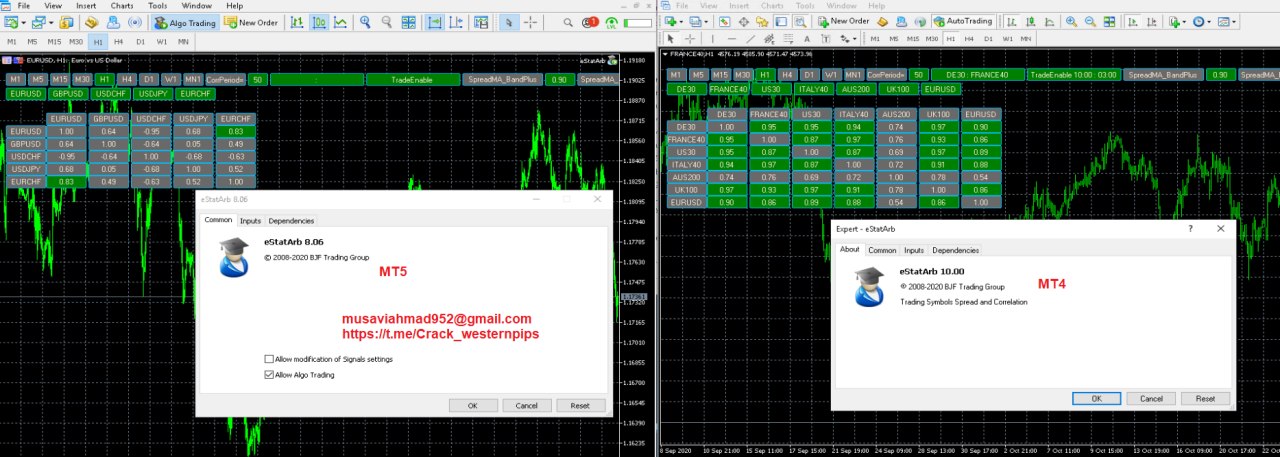Click OK in eStatArb 8.06 dialog
The image size is (1280, 457).
pyautogui.click(x=473, y=405)
